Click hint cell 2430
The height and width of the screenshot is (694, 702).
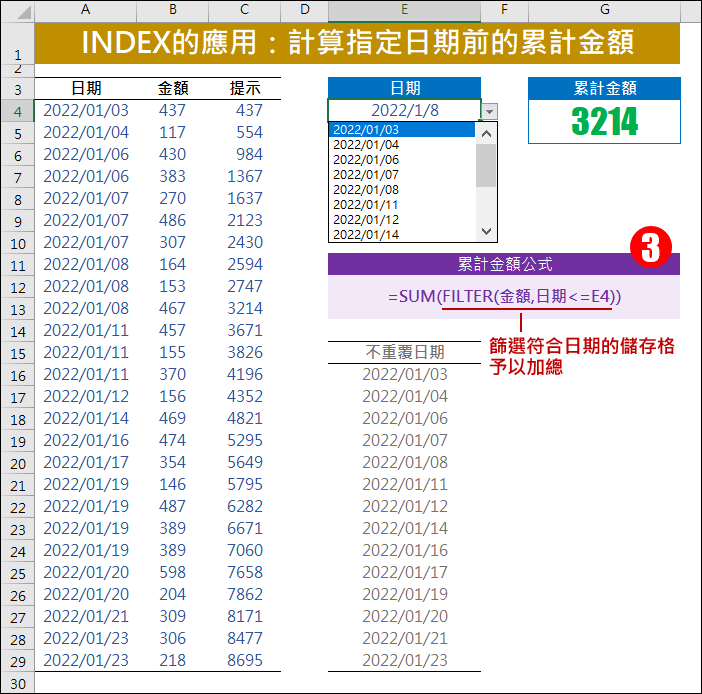pos(244,242)
